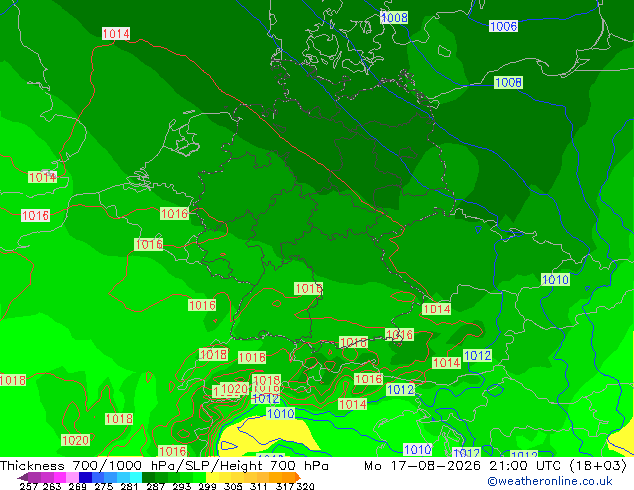
Task: Click legend value 287
Action: click(x=155, y=486)
